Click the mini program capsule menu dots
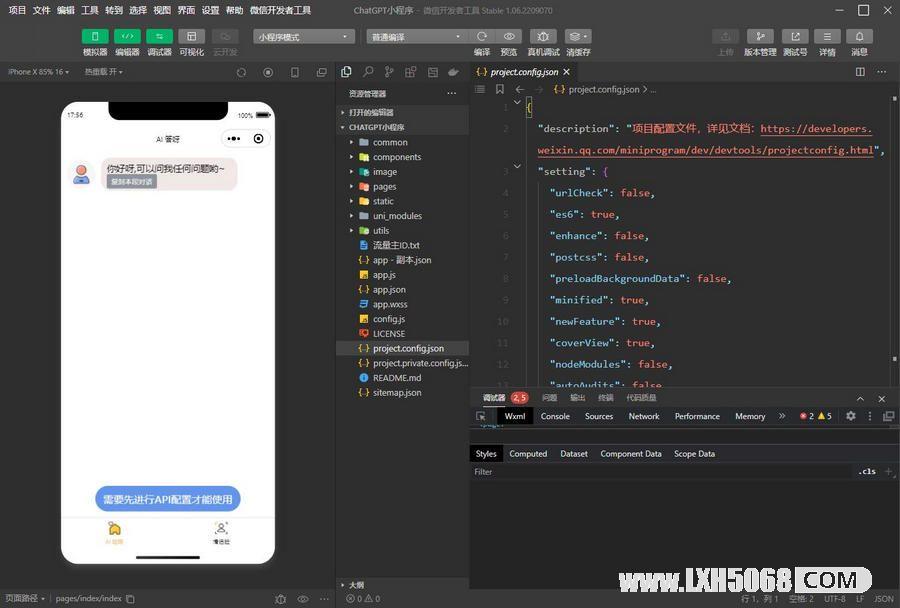900x608 pixels. [234, 138]
